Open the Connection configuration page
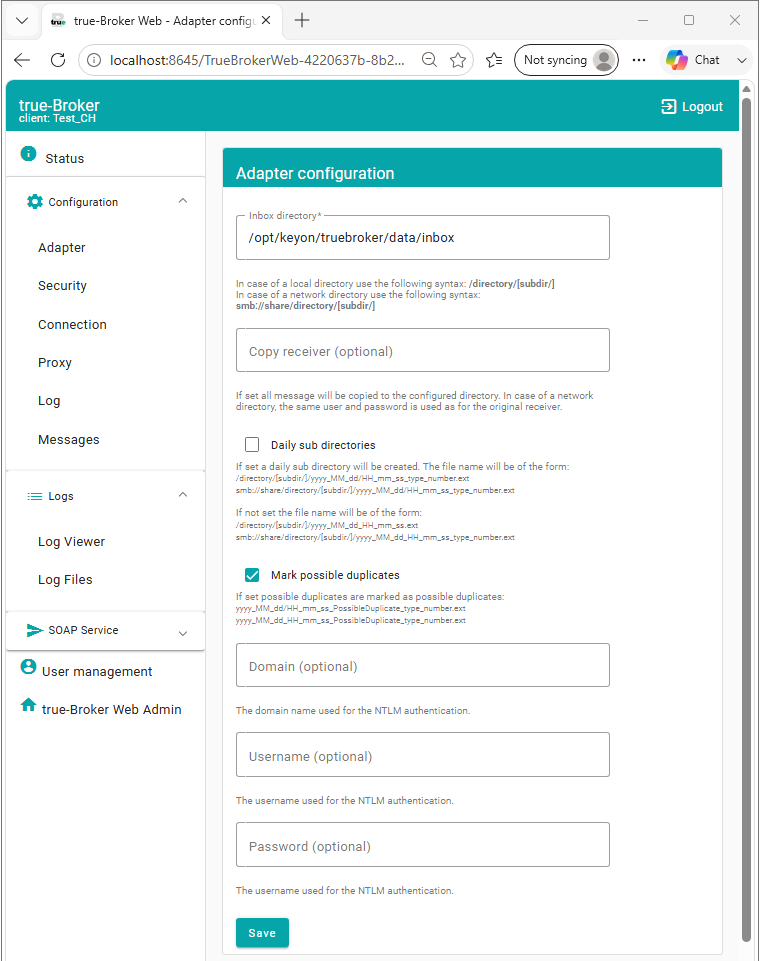The height and width of the screenshot is (961, 760). pos(72,325)
